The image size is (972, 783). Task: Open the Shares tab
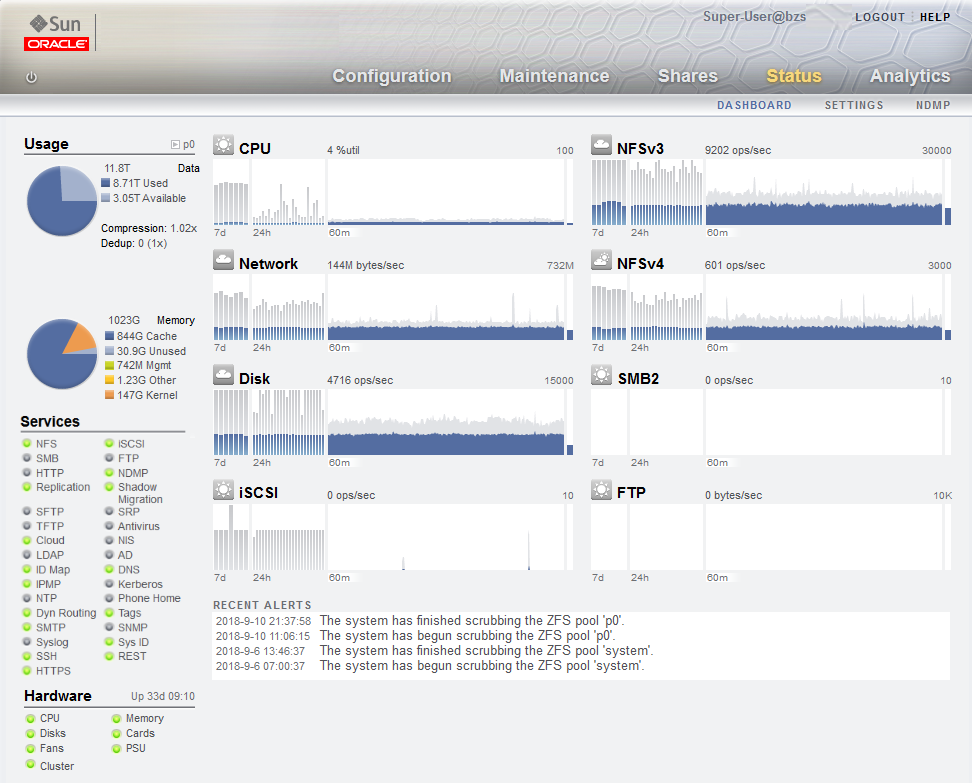click(x=687, y=76)
